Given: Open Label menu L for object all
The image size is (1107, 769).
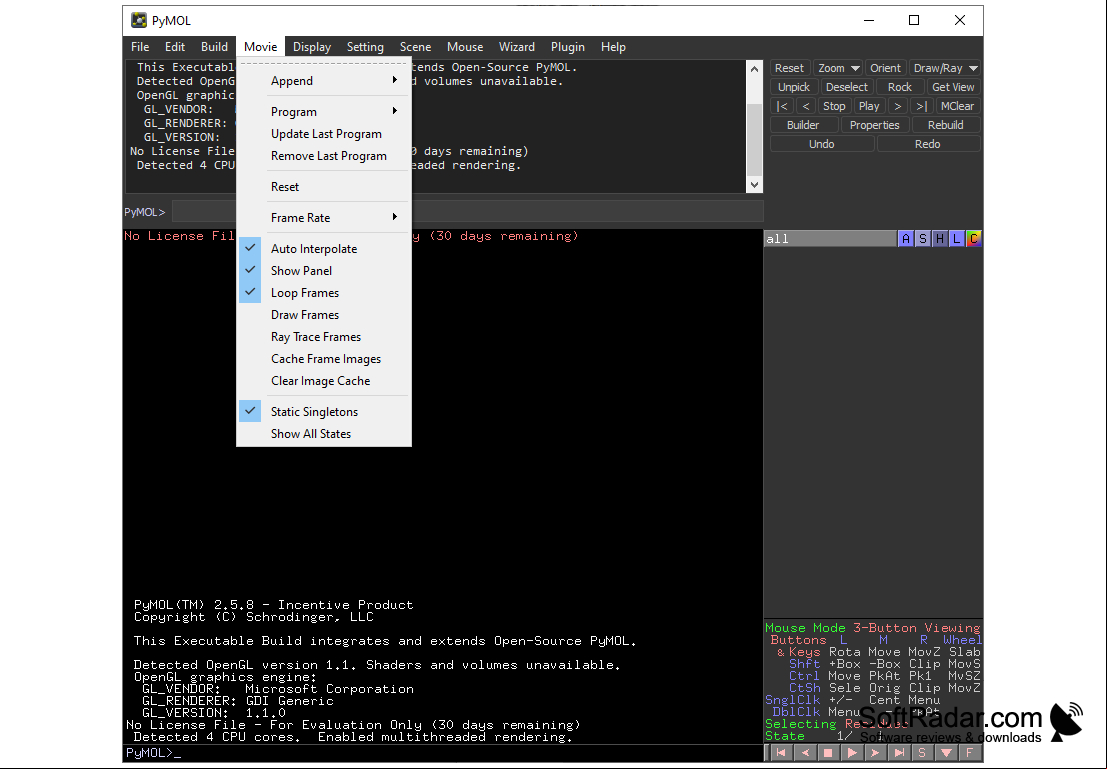Looking at the screenshot, I should pyautogui.click(x=956, y=239).
